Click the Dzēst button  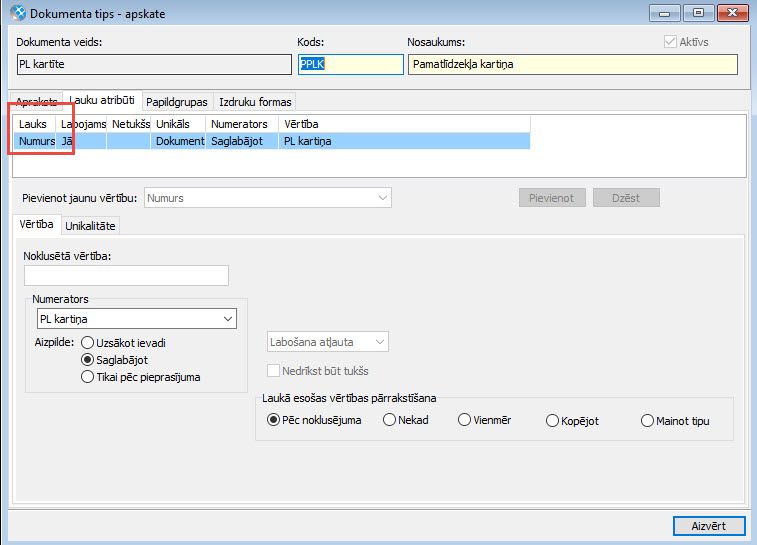coord(626,198)
